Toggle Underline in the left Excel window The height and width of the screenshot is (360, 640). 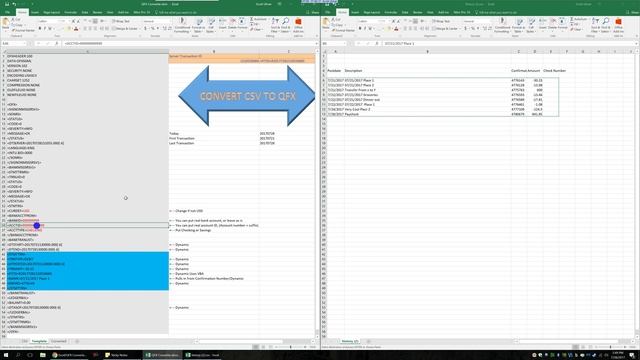[50, 29]
